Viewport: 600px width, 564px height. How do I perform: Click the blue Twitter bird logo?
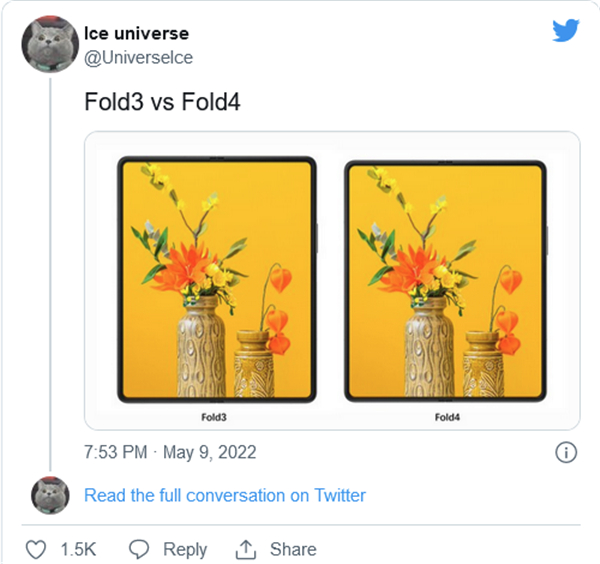pos(565,31)
